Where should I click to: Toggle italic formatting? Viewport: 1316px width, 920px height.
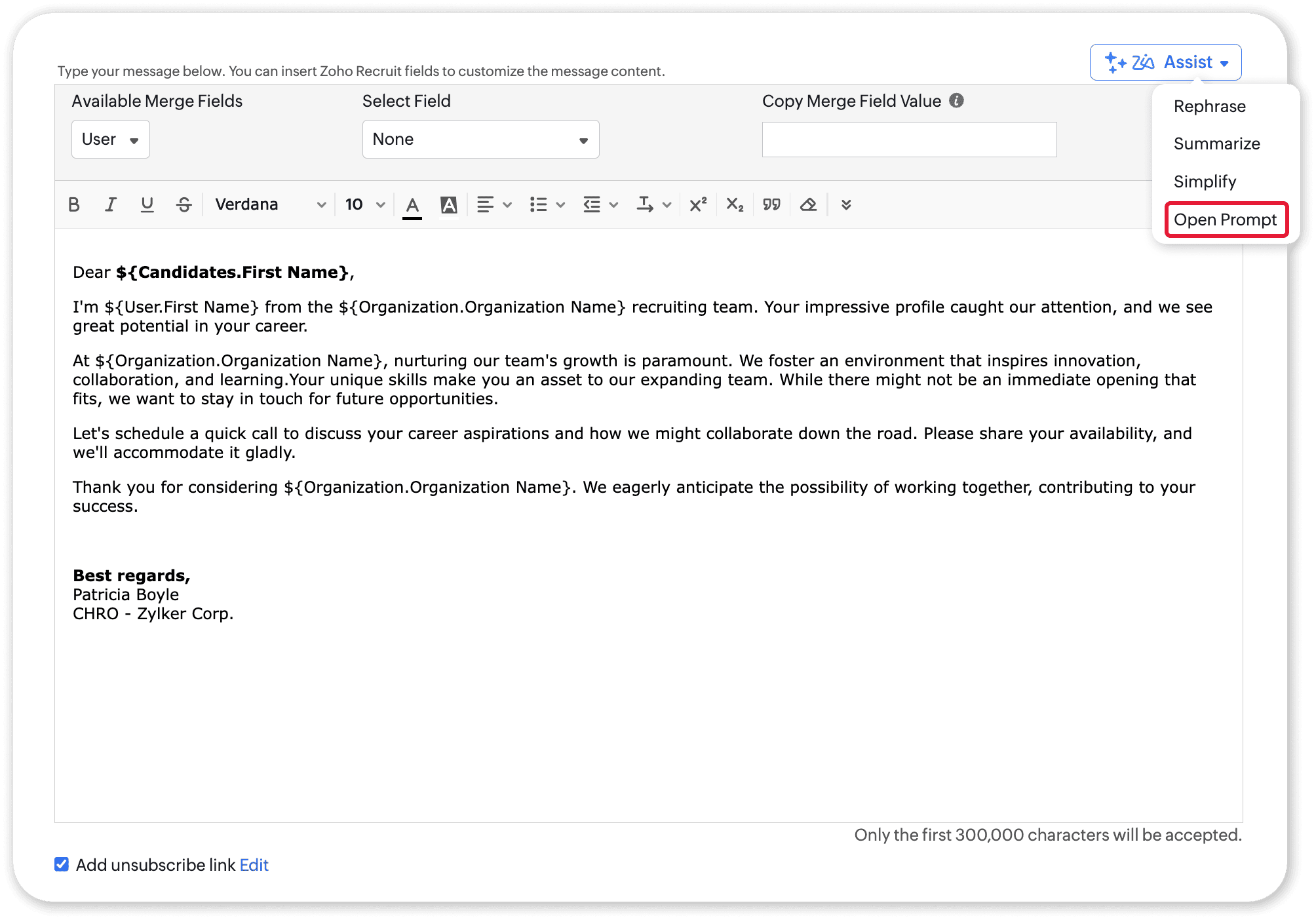click(x=111, y=204)
